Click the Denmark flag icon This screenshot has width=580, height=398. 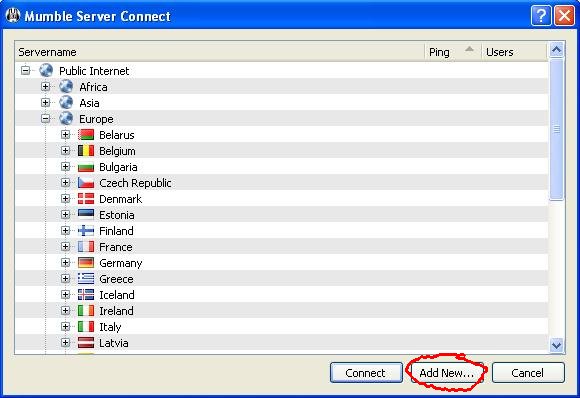[86, 199]
